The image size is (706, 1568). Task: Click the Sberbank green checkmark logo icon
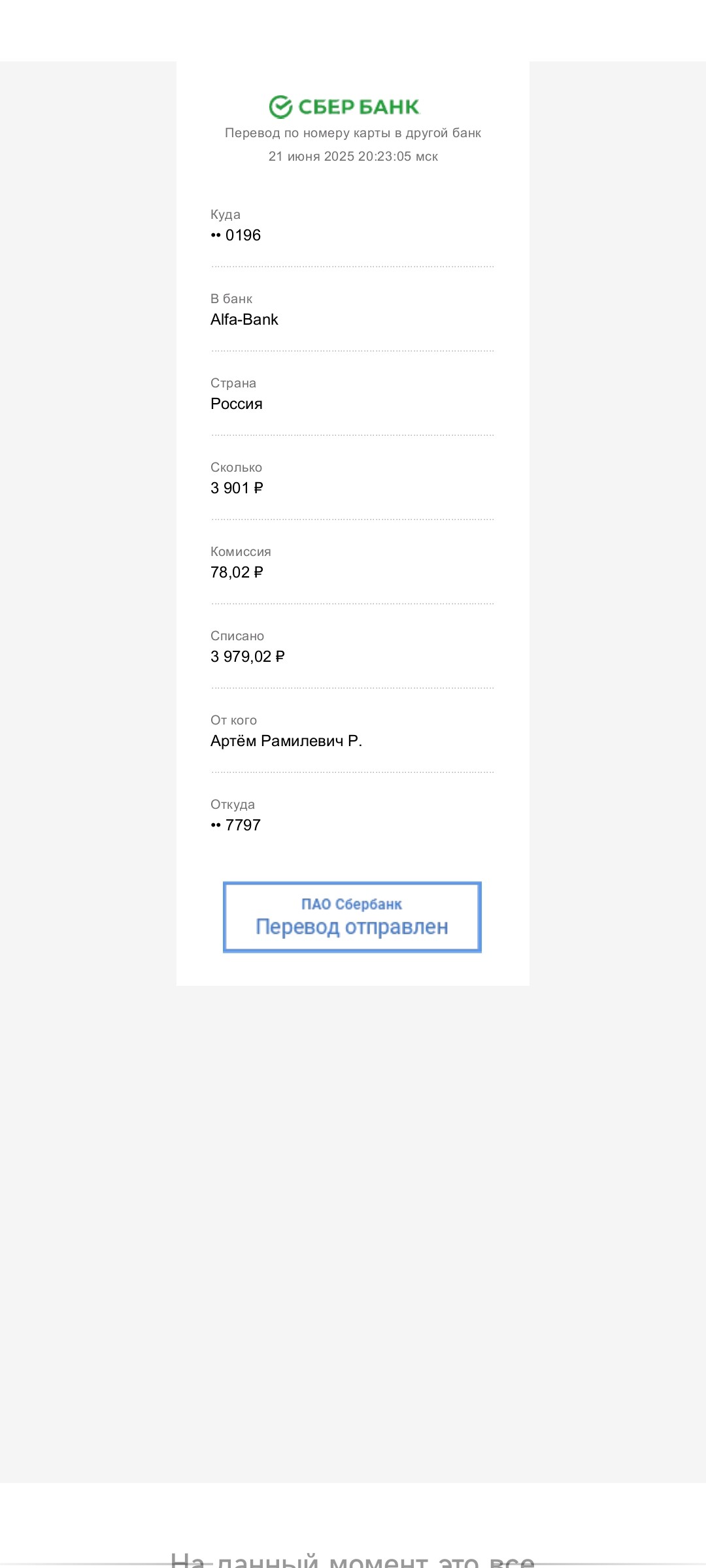280,106
